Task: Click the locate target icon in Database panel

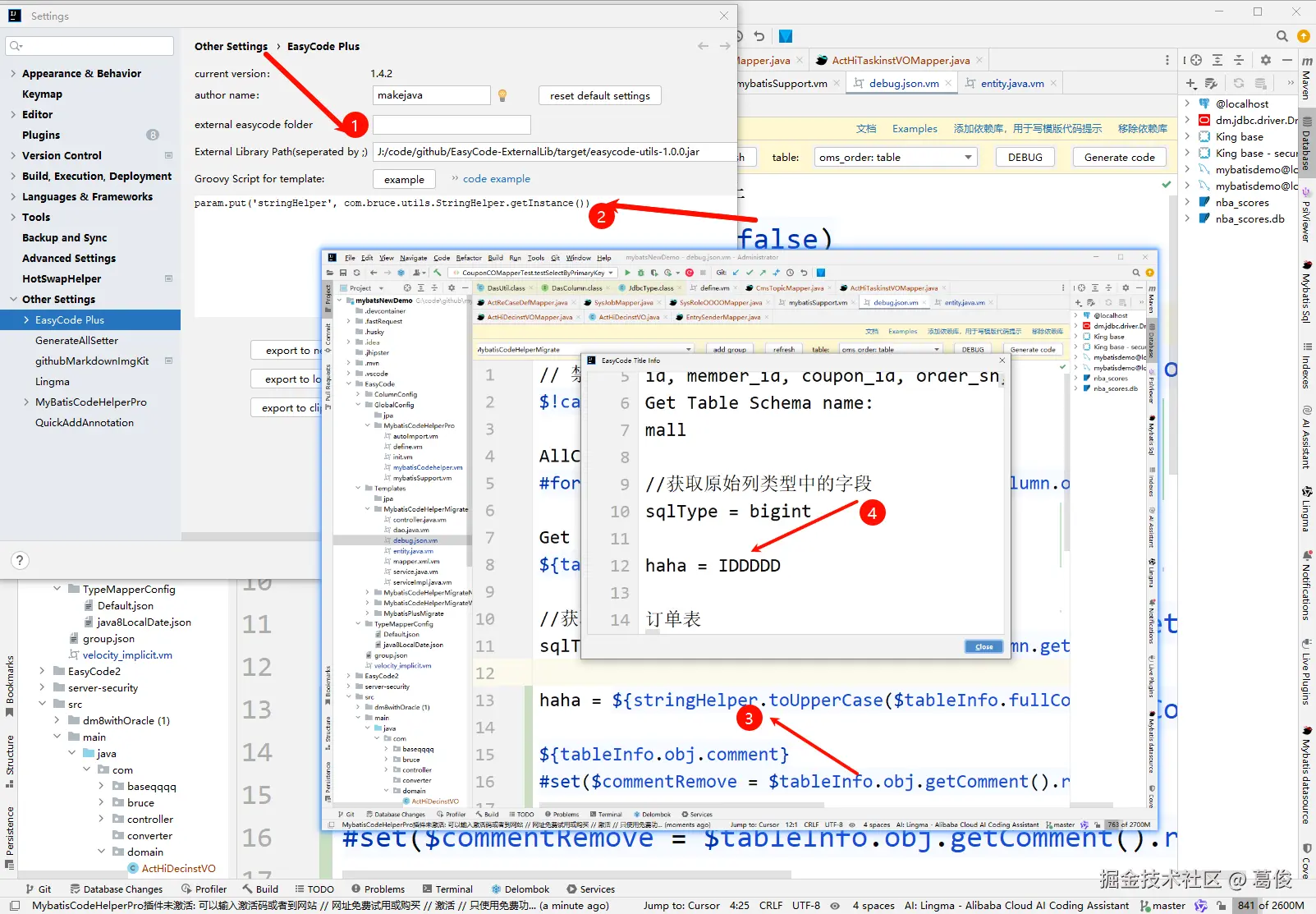Action: [x=1196, y=60]
